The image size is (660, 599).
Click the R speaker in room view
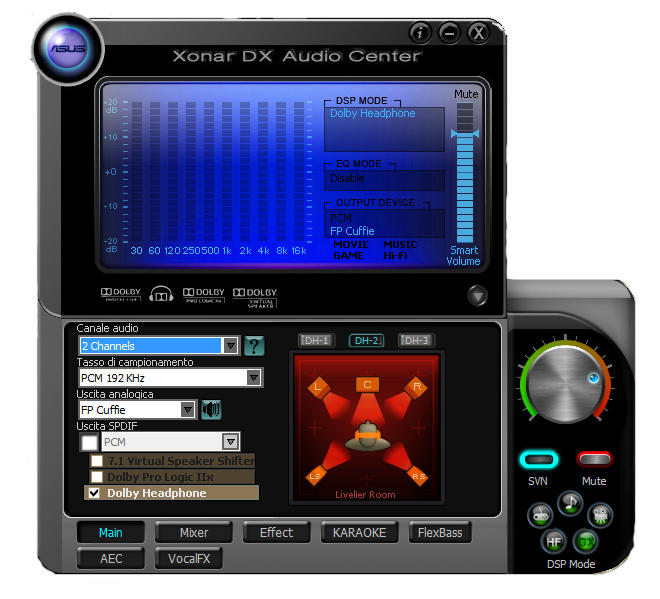(416, 386)
